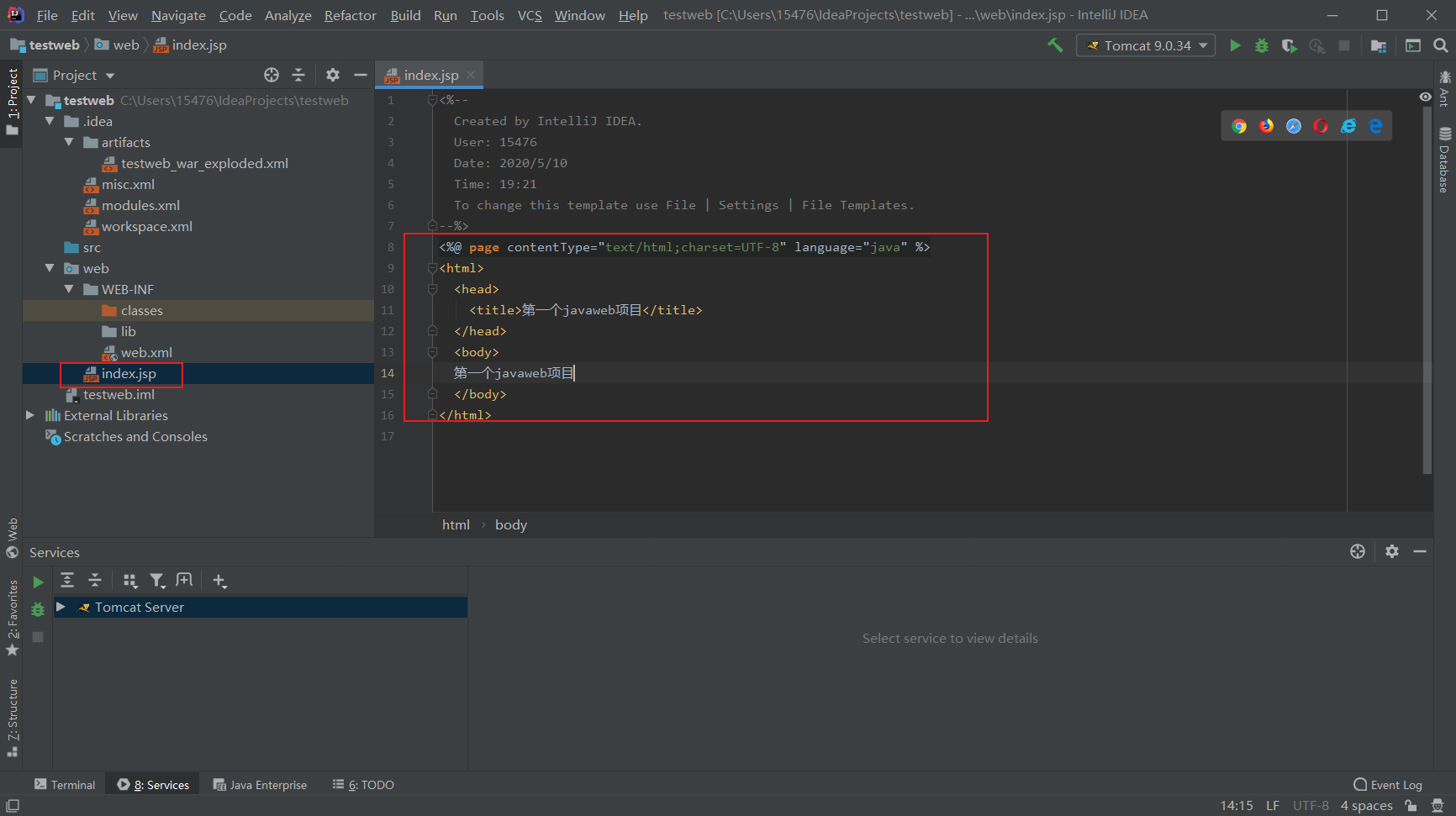The height and width of the screenshot is (816, 1456).
Task: Toggle Ant side tool window
Action: (x=1444, y=89)
